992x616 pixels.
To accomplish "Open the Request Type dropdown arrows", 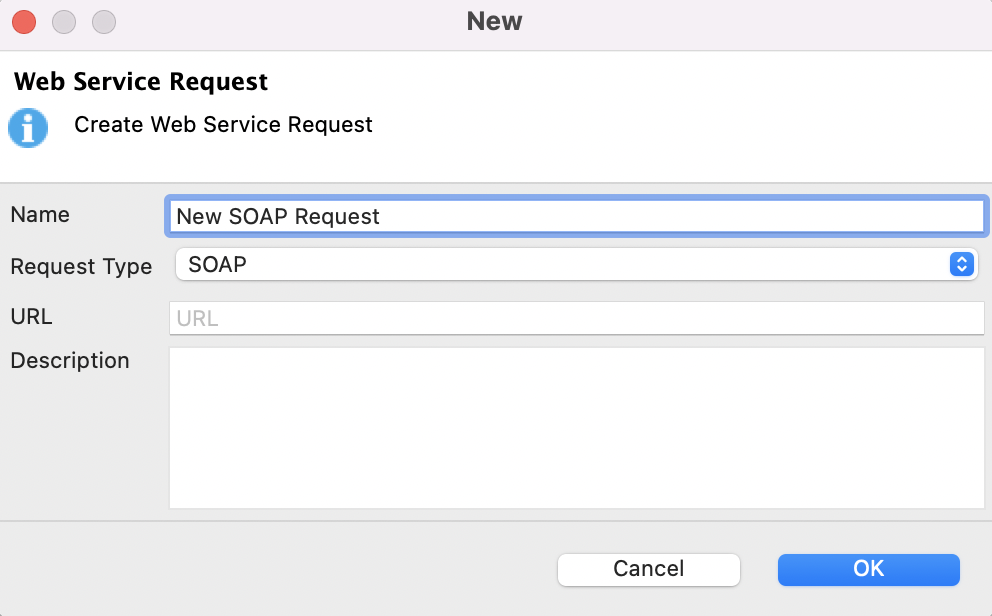I will coord(960,264).
